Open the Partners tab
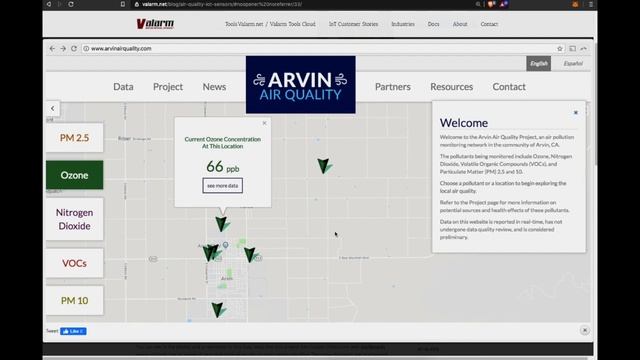Image resolution: width=640 pixels, height=360 pixels. coord(393,87)
